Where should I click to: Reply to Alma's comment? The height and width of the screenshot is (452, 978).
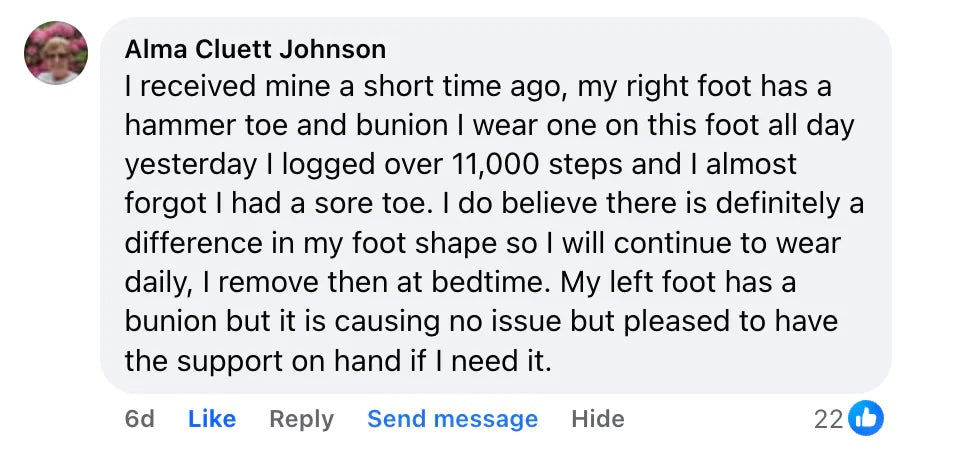click(x=301, y=419)
